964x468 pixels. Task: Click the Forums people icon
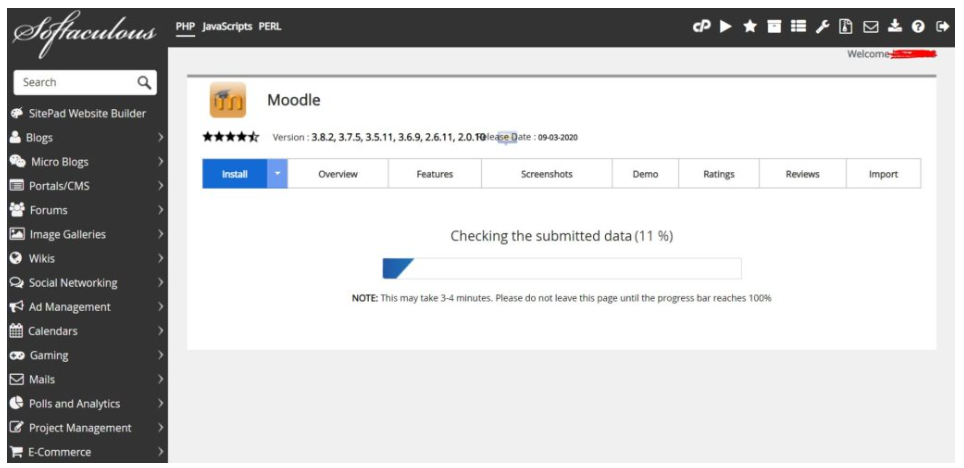click(x=17, y=210)
